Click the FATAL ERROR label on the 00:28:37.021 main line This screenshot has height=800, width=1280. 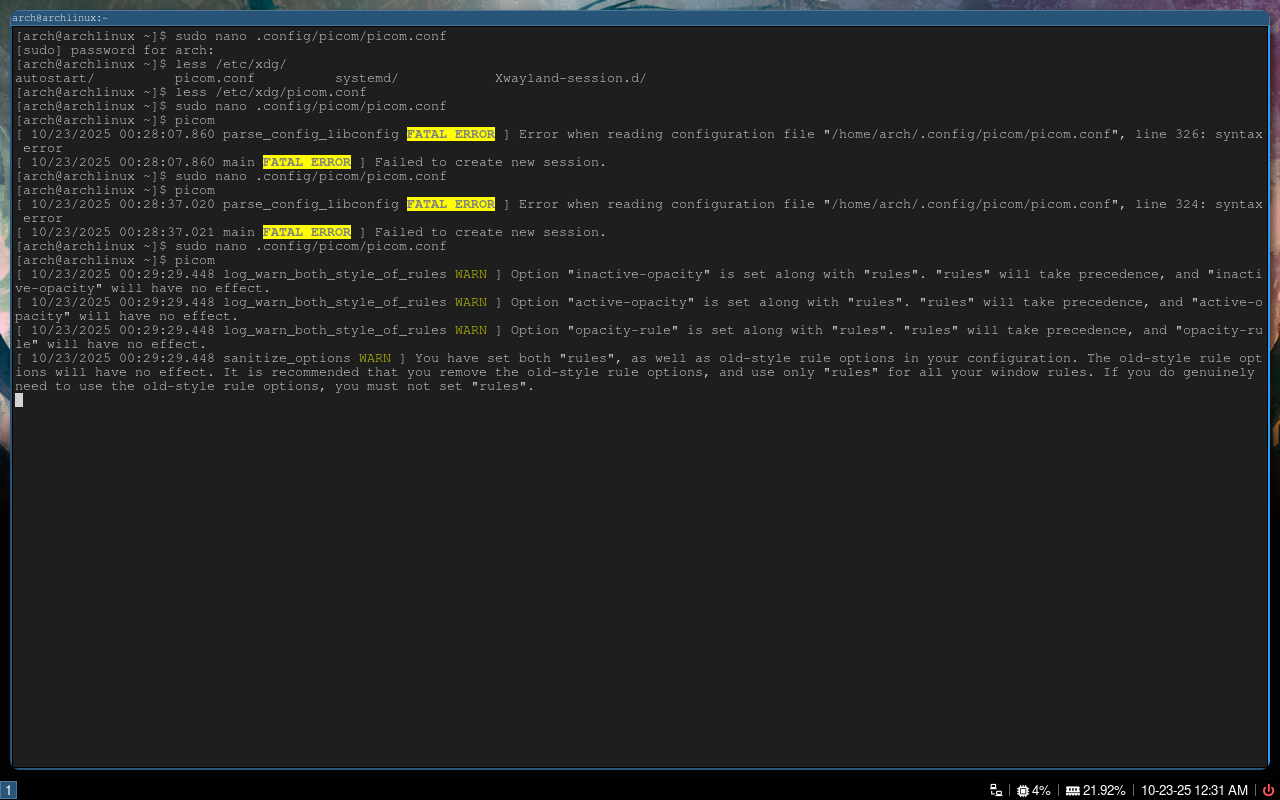pos(307,232)
